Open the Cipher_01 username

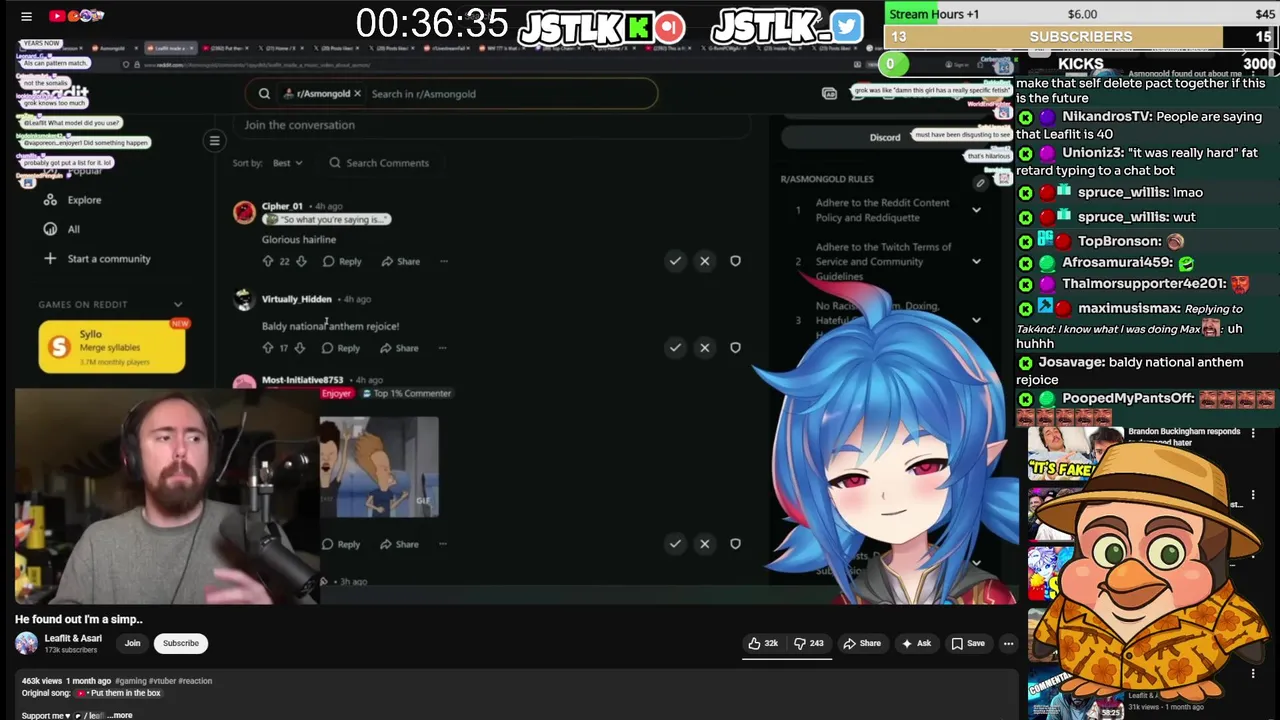[x=282, y=206]
